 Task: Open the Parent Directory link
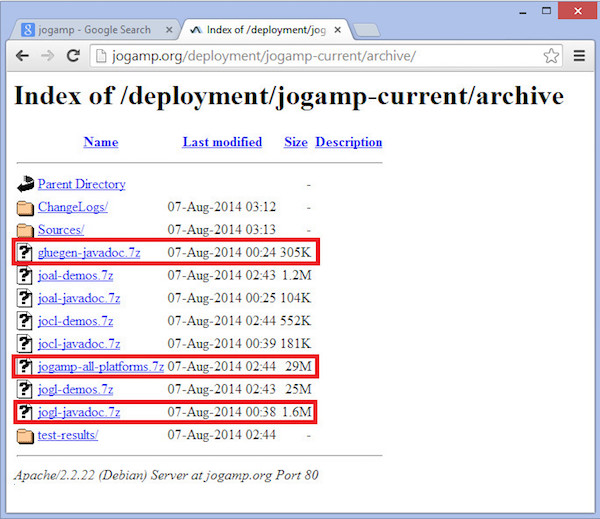click(82, 184)
